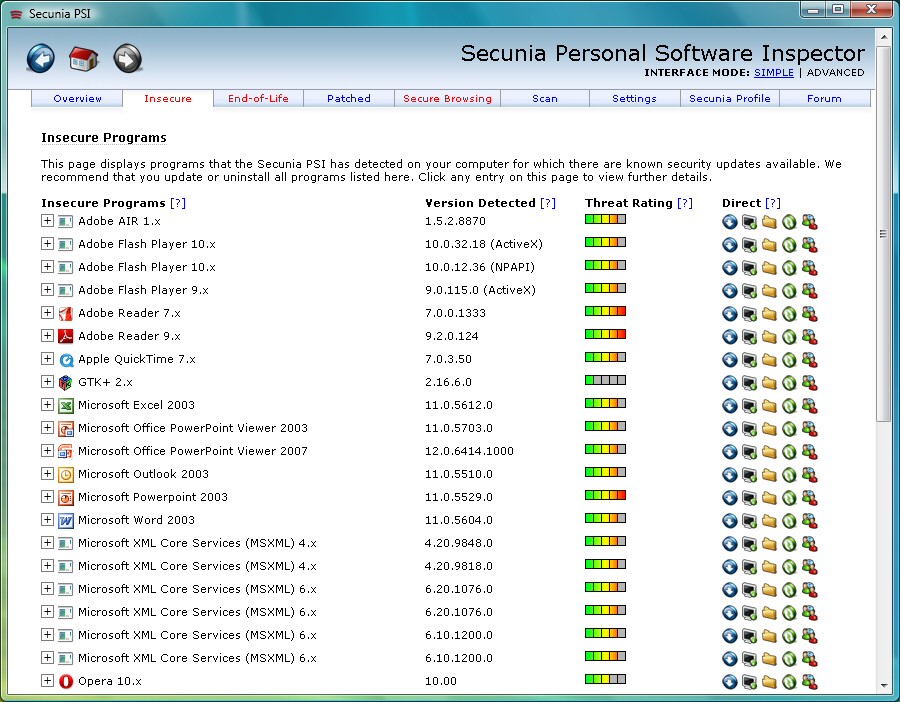Open the Settings tab
The width and height of the screenshot is (900, 702).
point(634,99)
